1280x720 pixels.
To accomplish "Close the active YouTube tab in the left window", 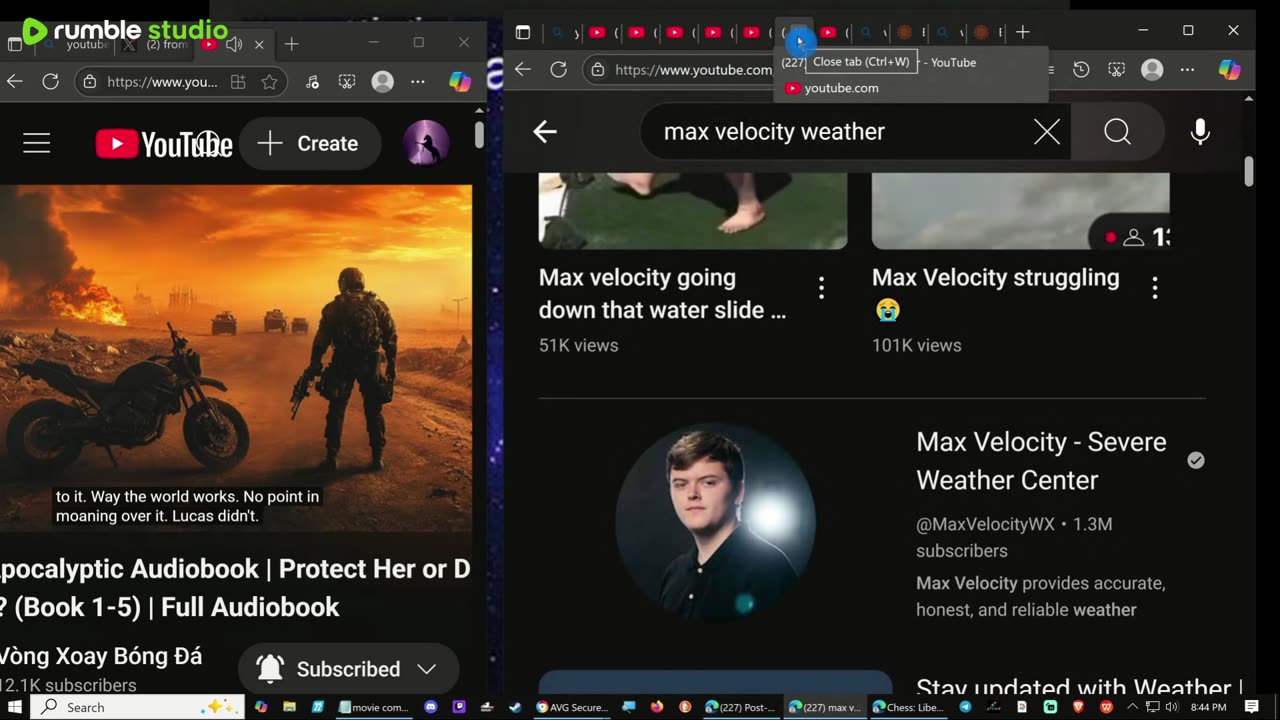I will pyautogui.click(x=259, y=44).
